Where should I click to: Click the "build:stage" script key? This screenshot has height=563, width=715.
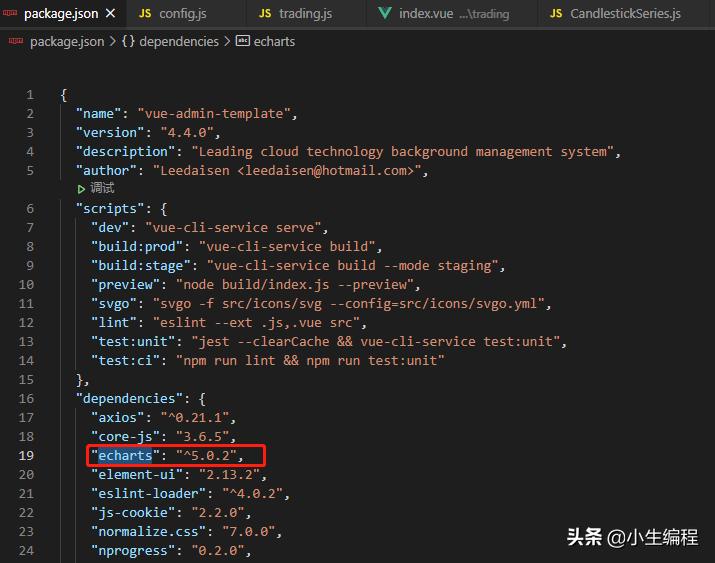click(140, 266)
